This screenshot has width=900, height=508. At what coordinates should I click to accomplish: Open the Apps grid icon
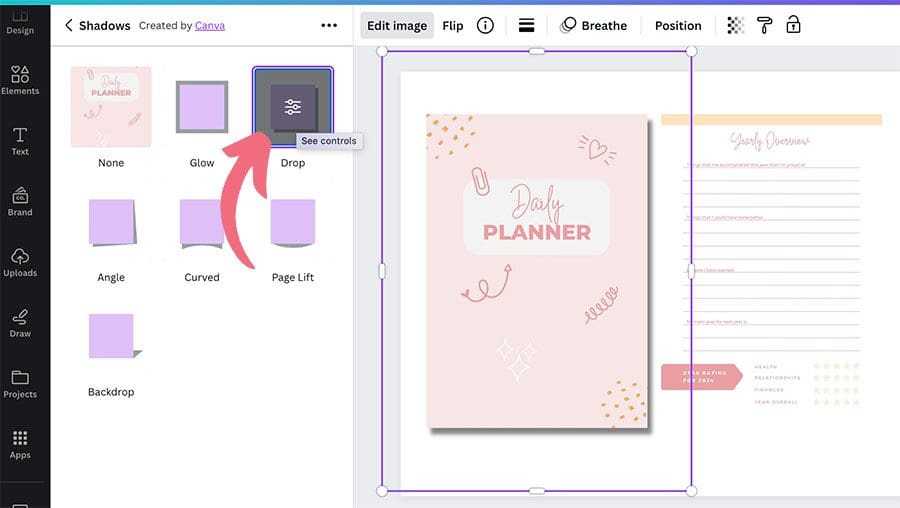pos(20,444)
